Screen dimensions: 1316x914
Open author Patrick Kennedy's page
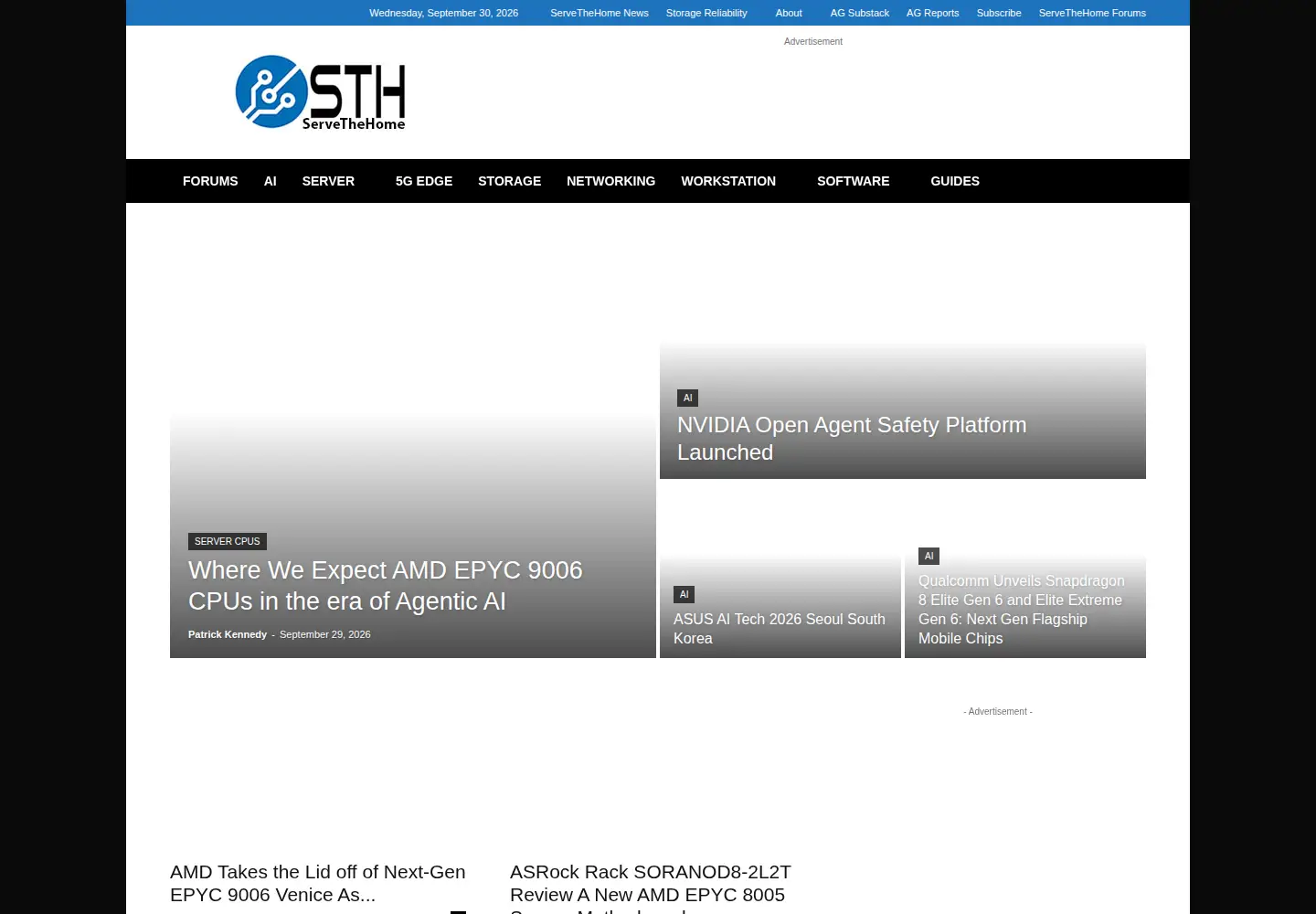pyautogui.click(x=228, y=634)
